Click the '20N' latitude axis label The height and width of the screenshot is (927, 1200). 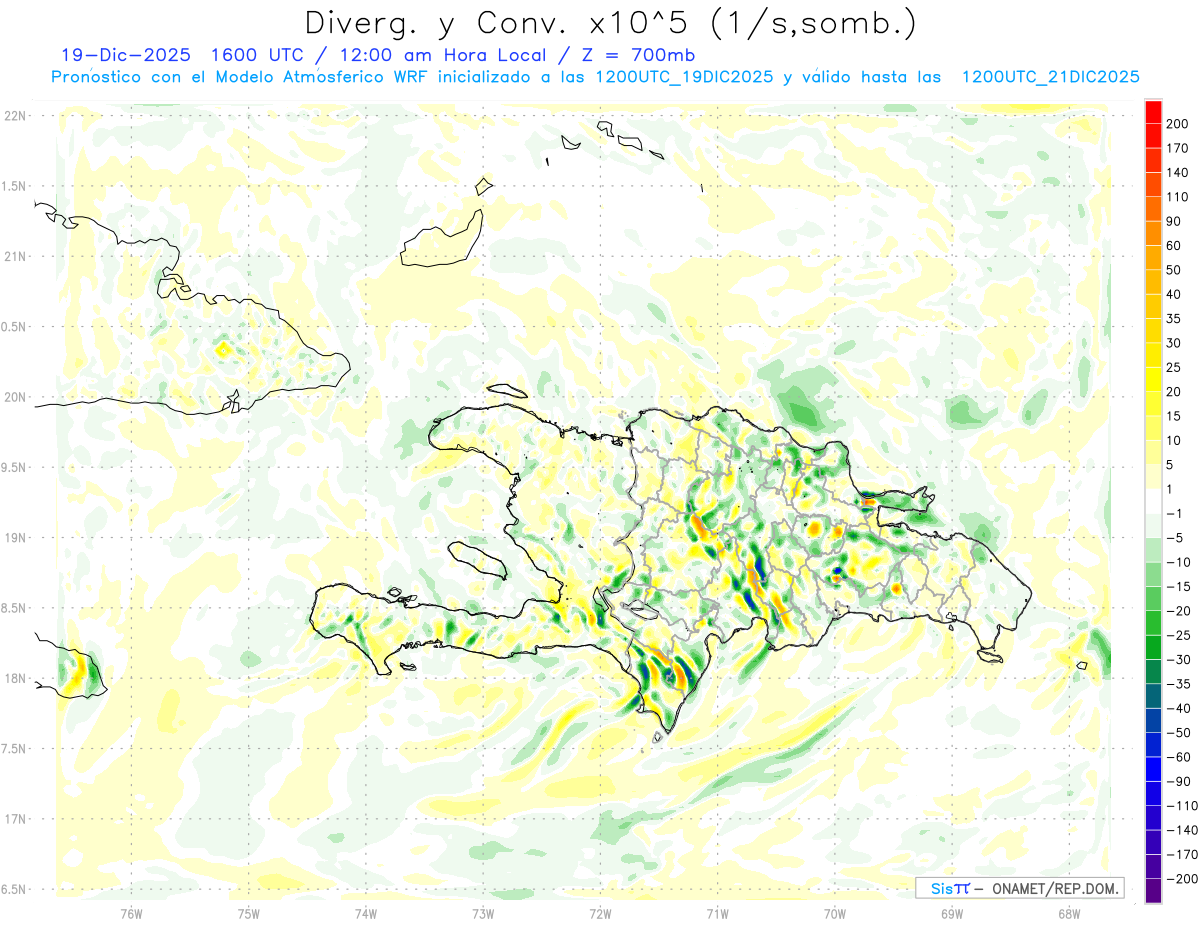pos(14,397)
